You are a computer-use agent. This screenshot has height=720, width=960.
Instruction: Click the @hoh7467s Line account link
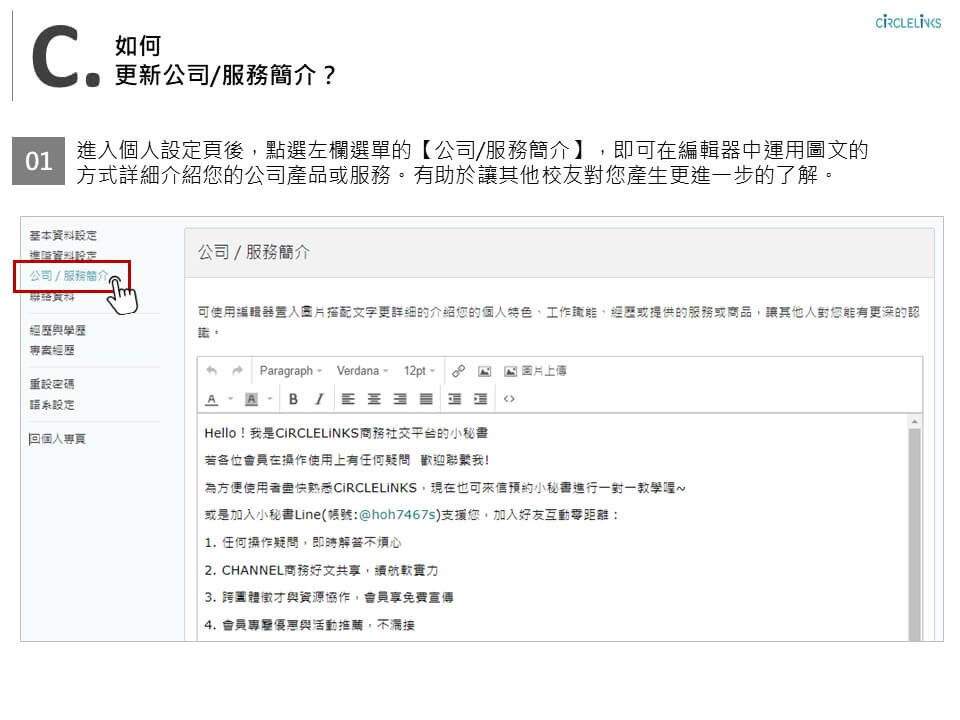(x=399, y=515)
